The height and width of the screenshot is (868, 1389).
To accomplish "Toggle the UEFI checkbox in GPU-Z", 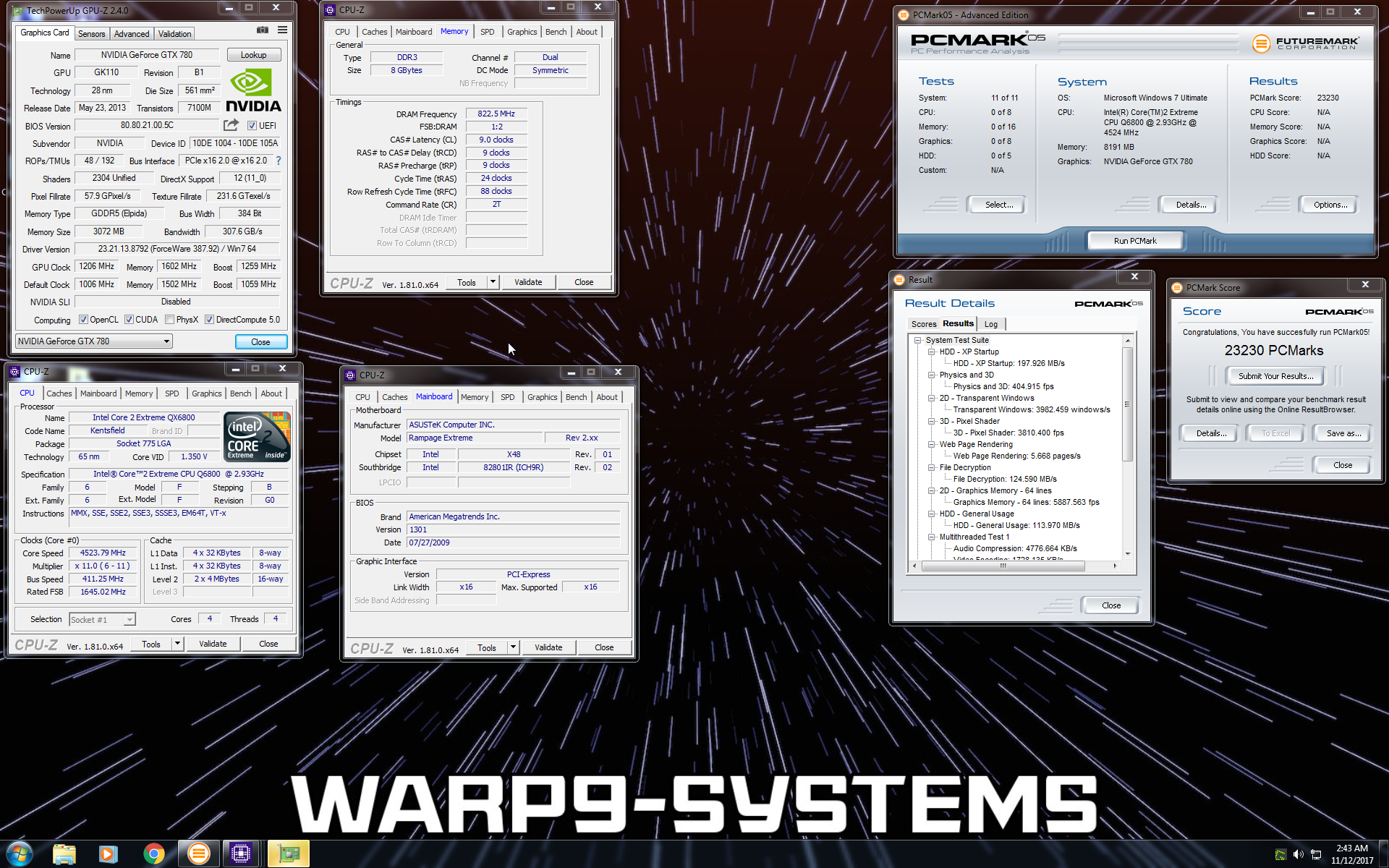I will [x=252, y=125].
